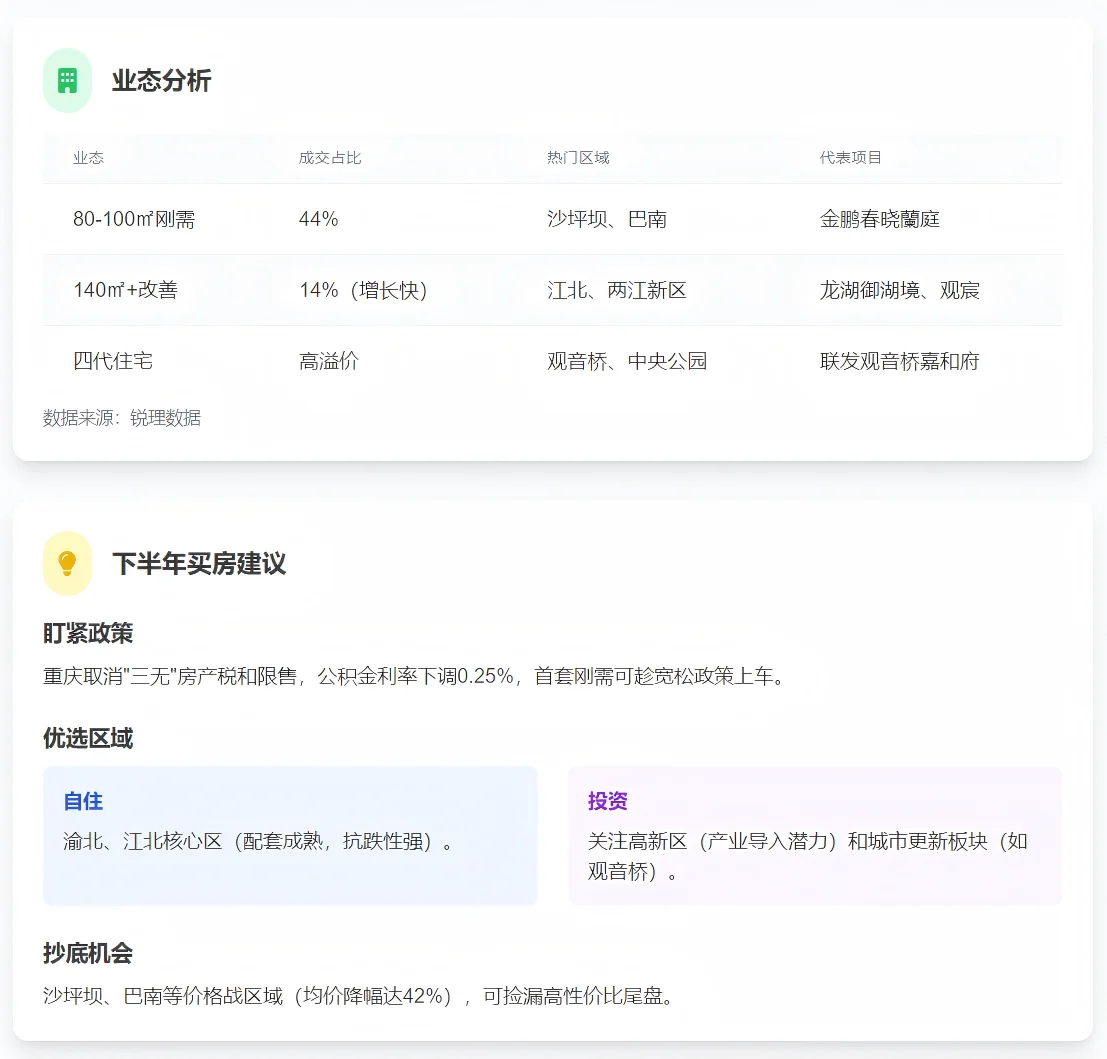The image size is (1107, 1059).
Task: Click the 代表项目 column header
Action: coord(851,157)
